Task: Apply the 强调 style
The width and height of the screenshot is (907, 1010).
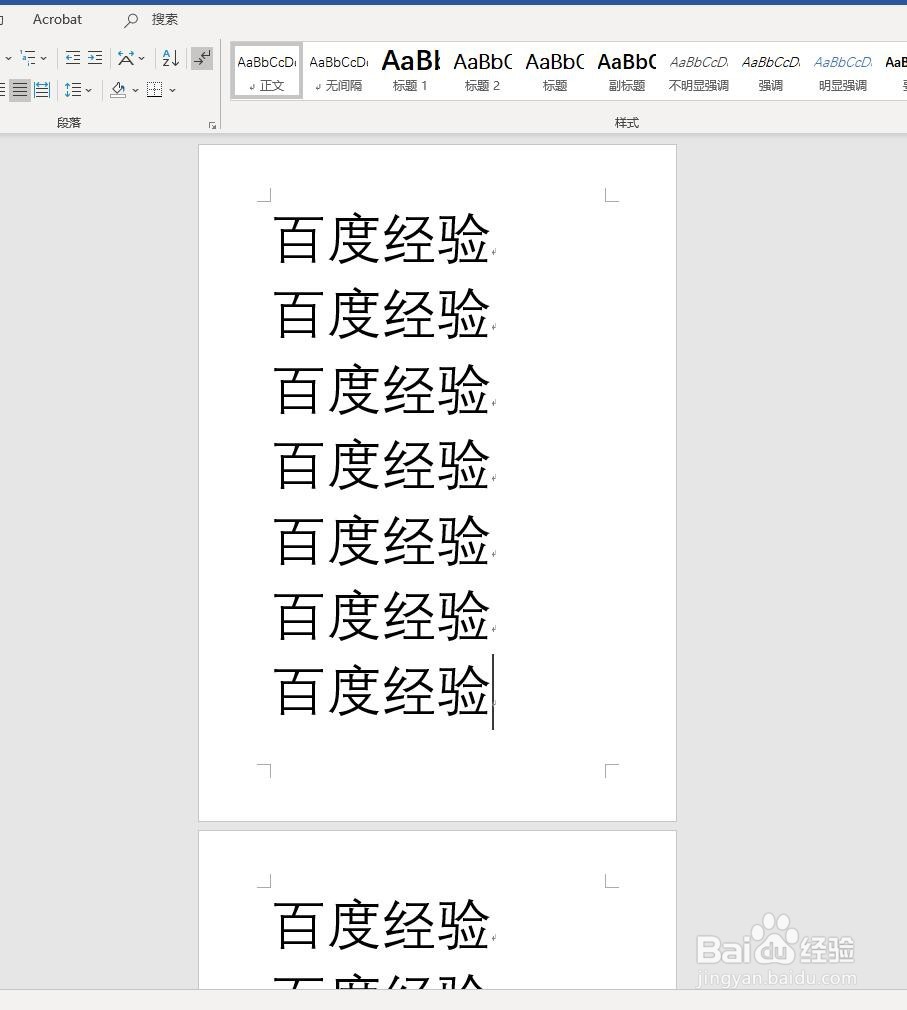Action: (x=770, y=71)
